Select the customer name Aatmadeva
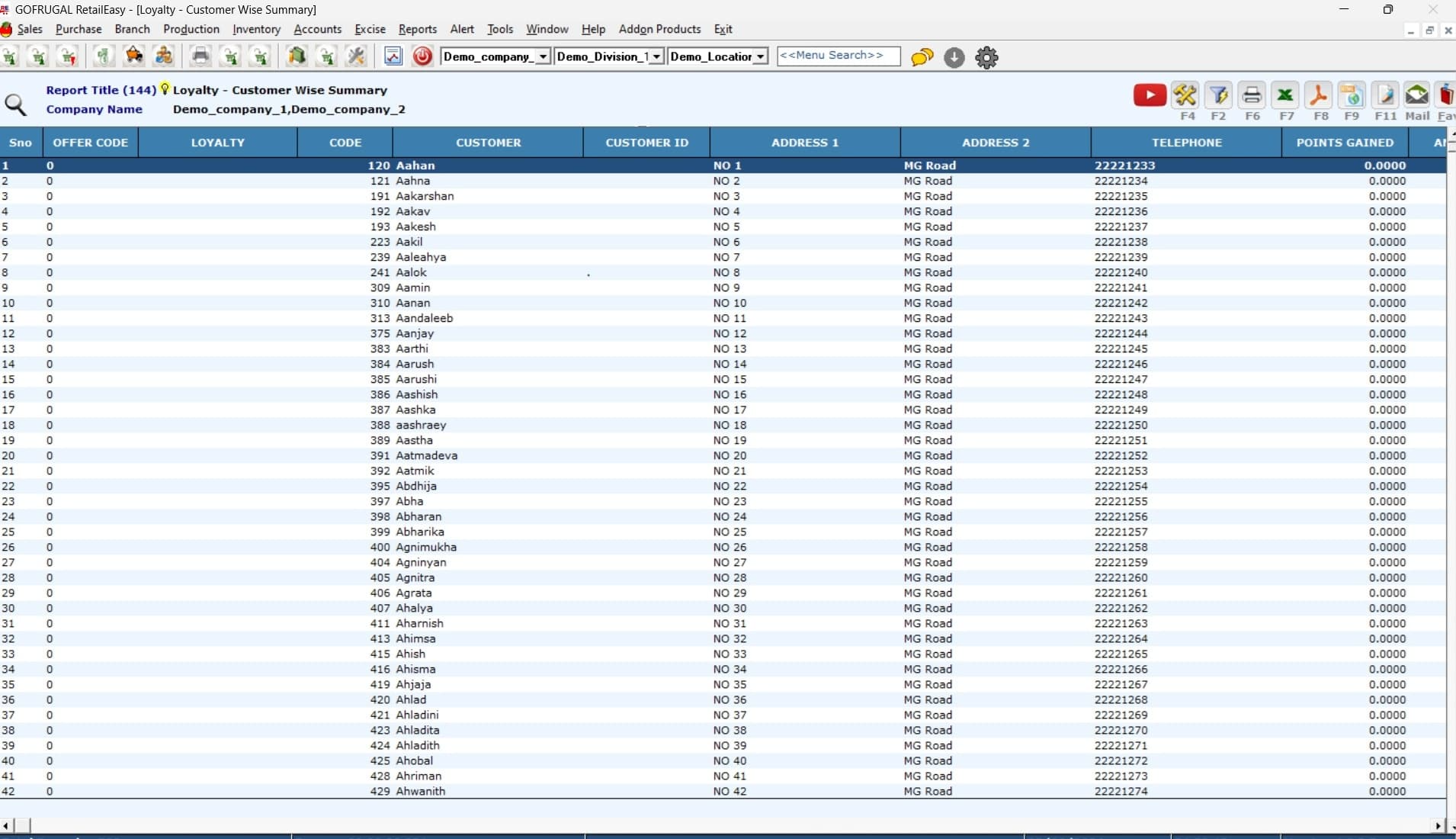This screenshot has height=839, width=1456. pos(427,455)
